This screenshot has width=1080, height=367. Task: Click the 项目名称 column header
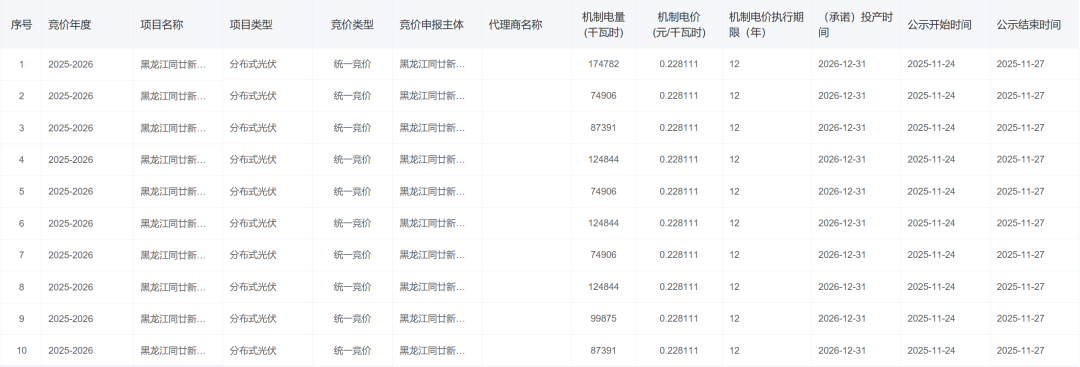coord(162,25)
